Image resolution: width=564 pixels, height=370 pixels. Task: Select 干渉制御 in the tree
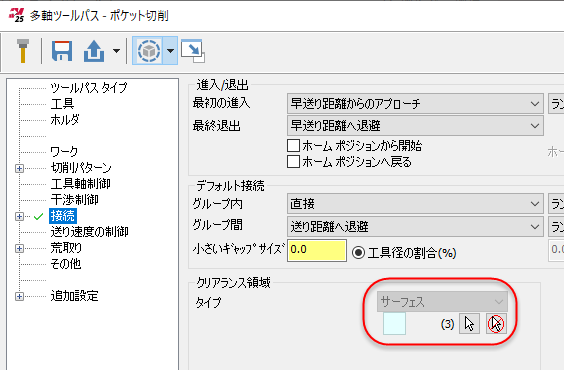coord(74,200)
